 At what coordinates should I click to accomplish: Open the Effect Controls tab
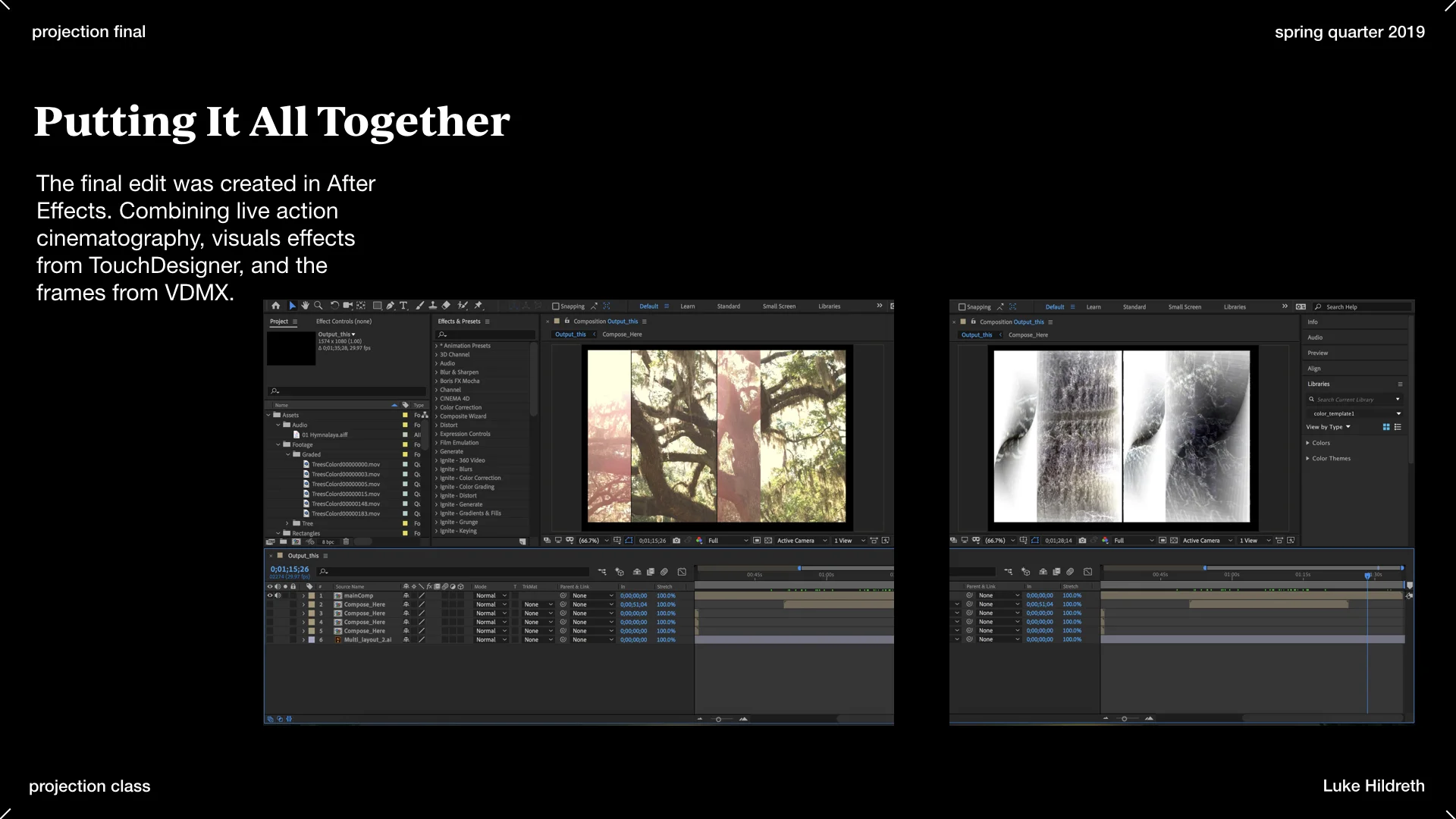[344, 322]
